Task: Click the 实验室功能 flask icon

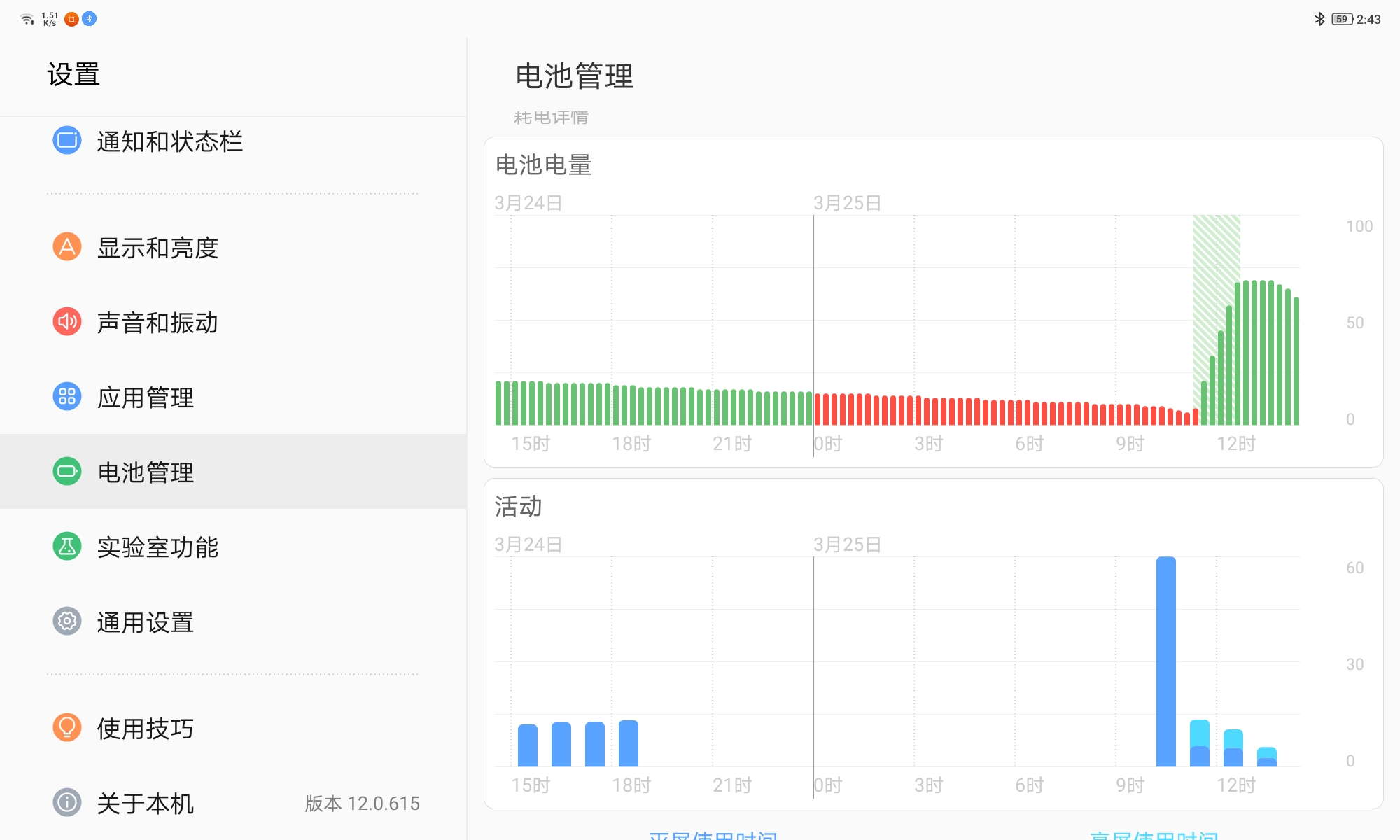Action: [66, 548]
